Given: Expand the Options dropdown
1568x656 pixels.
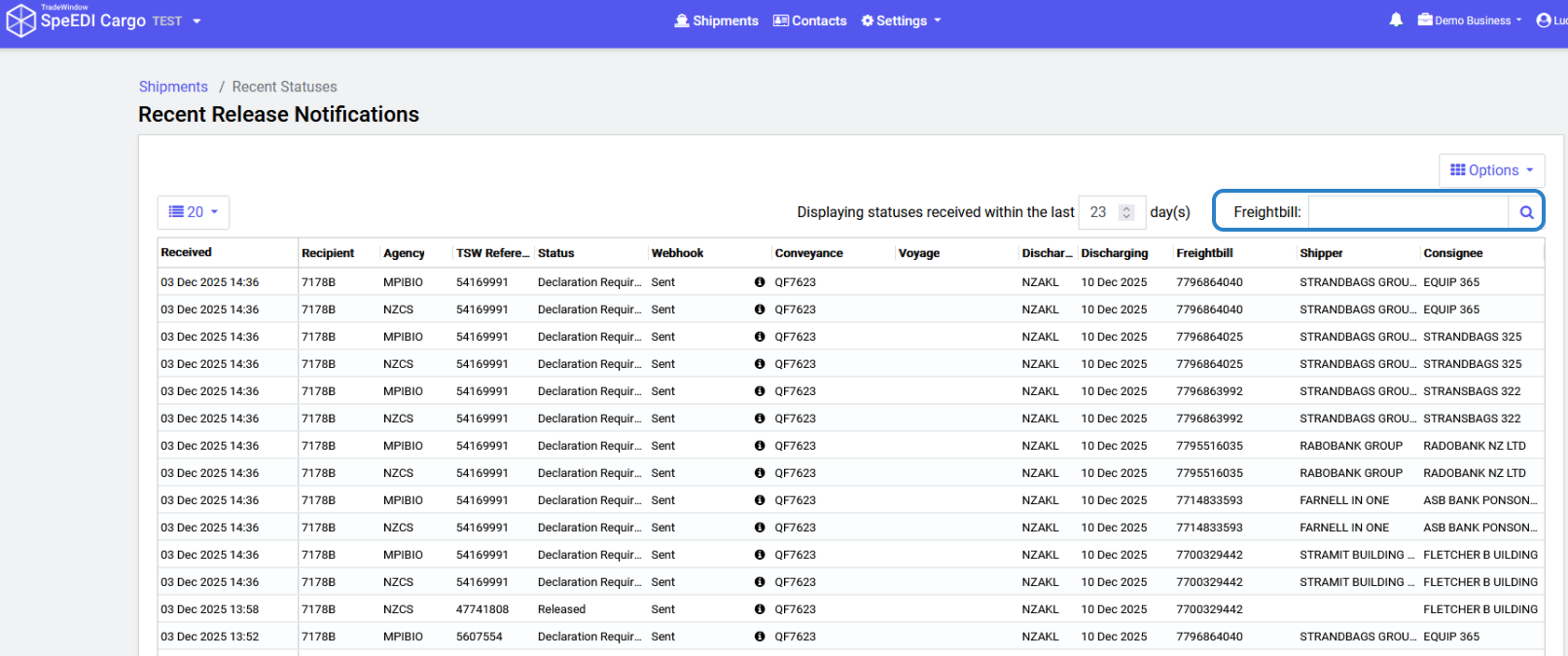Looking at the screenshot, I should point(1491,170).
